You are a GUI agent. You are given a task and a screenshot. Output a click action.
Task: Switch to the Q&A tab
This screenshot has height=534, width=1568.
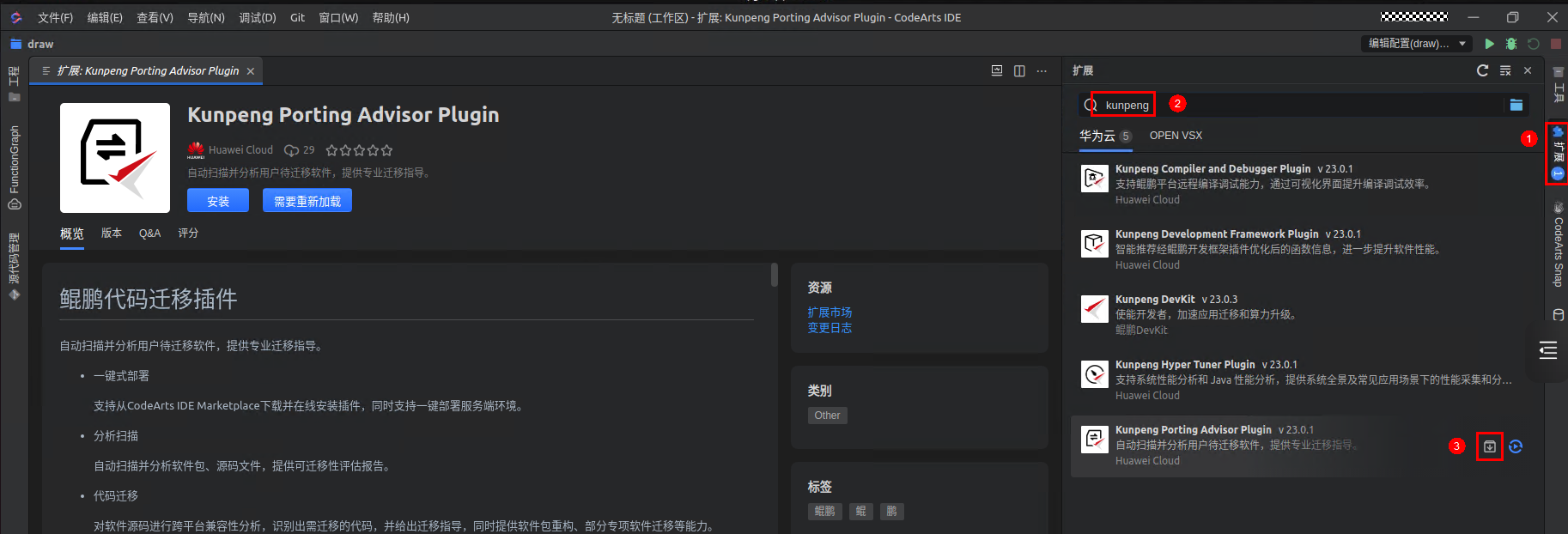150,234
